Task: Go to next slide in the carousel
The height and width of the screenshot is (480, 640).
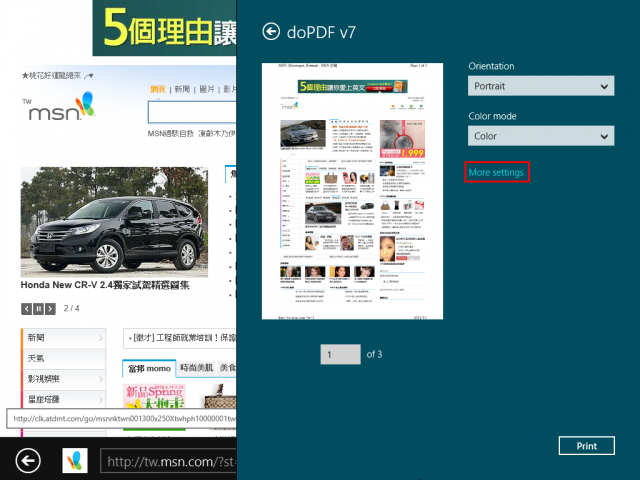Action: tap(50, 309)
